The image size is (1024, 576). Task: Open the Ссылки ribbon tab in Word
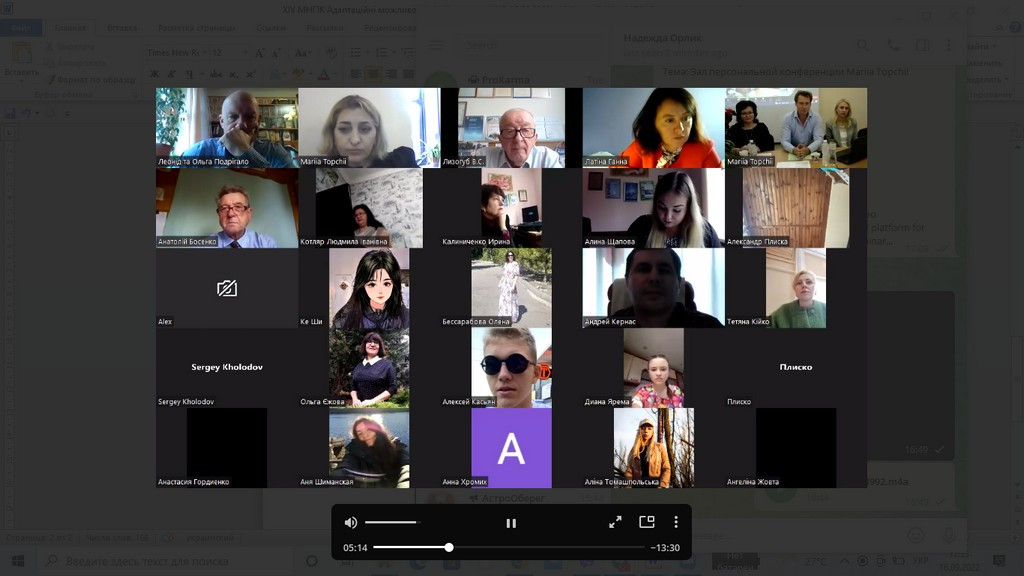(270, 28)
